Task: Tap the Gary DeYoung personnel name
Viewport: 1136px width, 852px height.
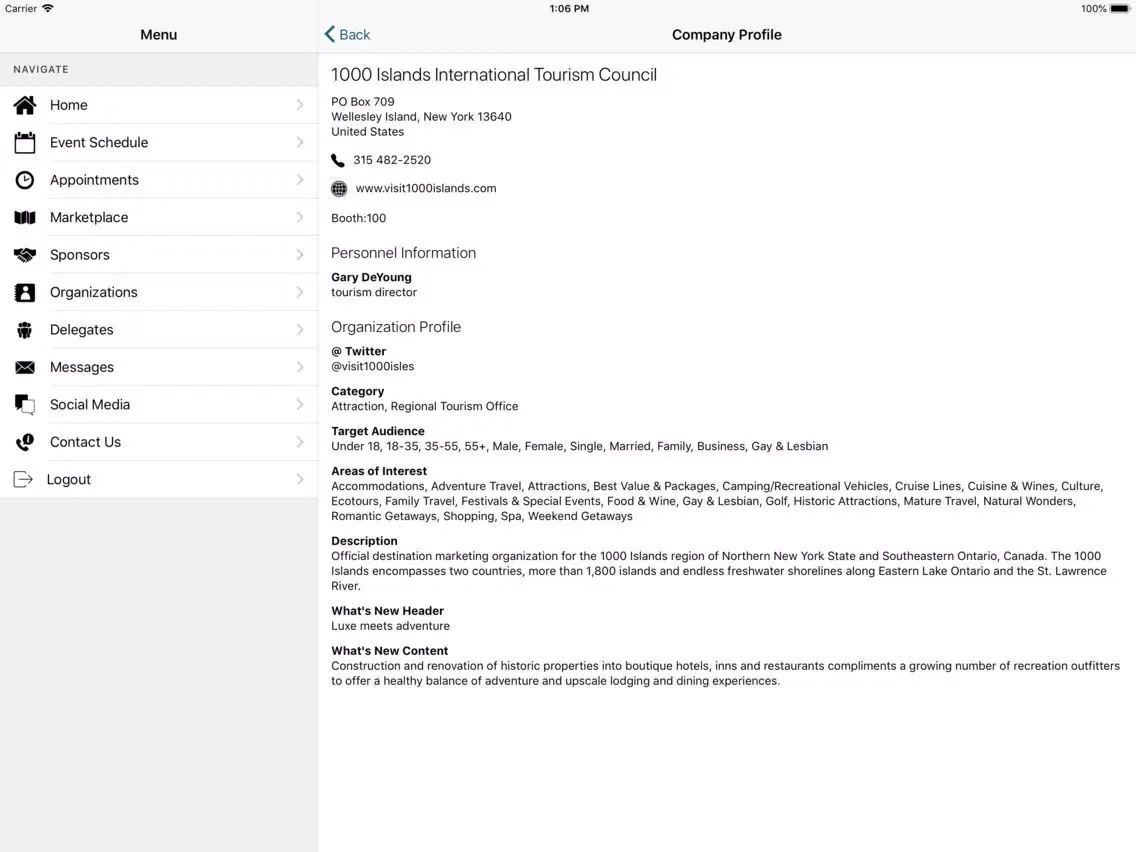Action: (x=371, y=277)
